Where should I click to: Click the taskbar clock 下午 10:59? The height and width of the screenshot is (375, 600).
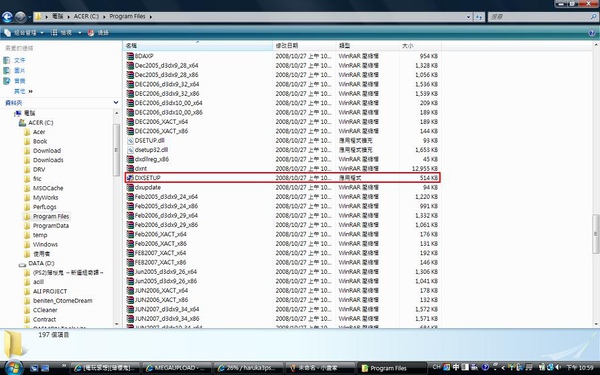pyautogui.click(x=580, y=368)
